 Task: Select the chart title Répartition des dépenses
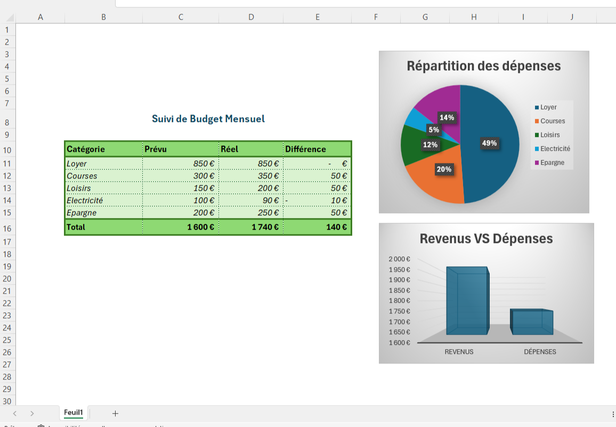[x=484, y=66]
